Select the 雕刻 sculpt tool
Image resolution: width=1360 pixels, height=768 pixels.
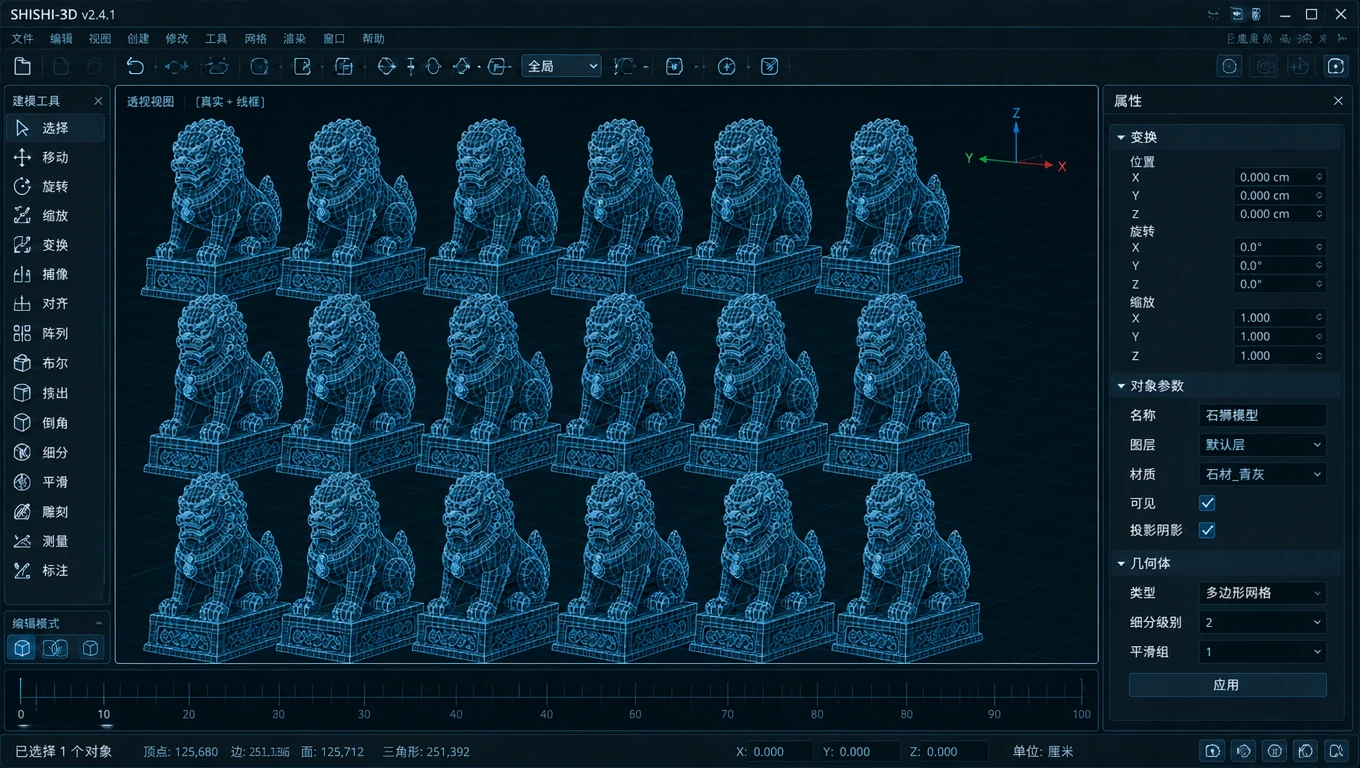click(55, 512)
